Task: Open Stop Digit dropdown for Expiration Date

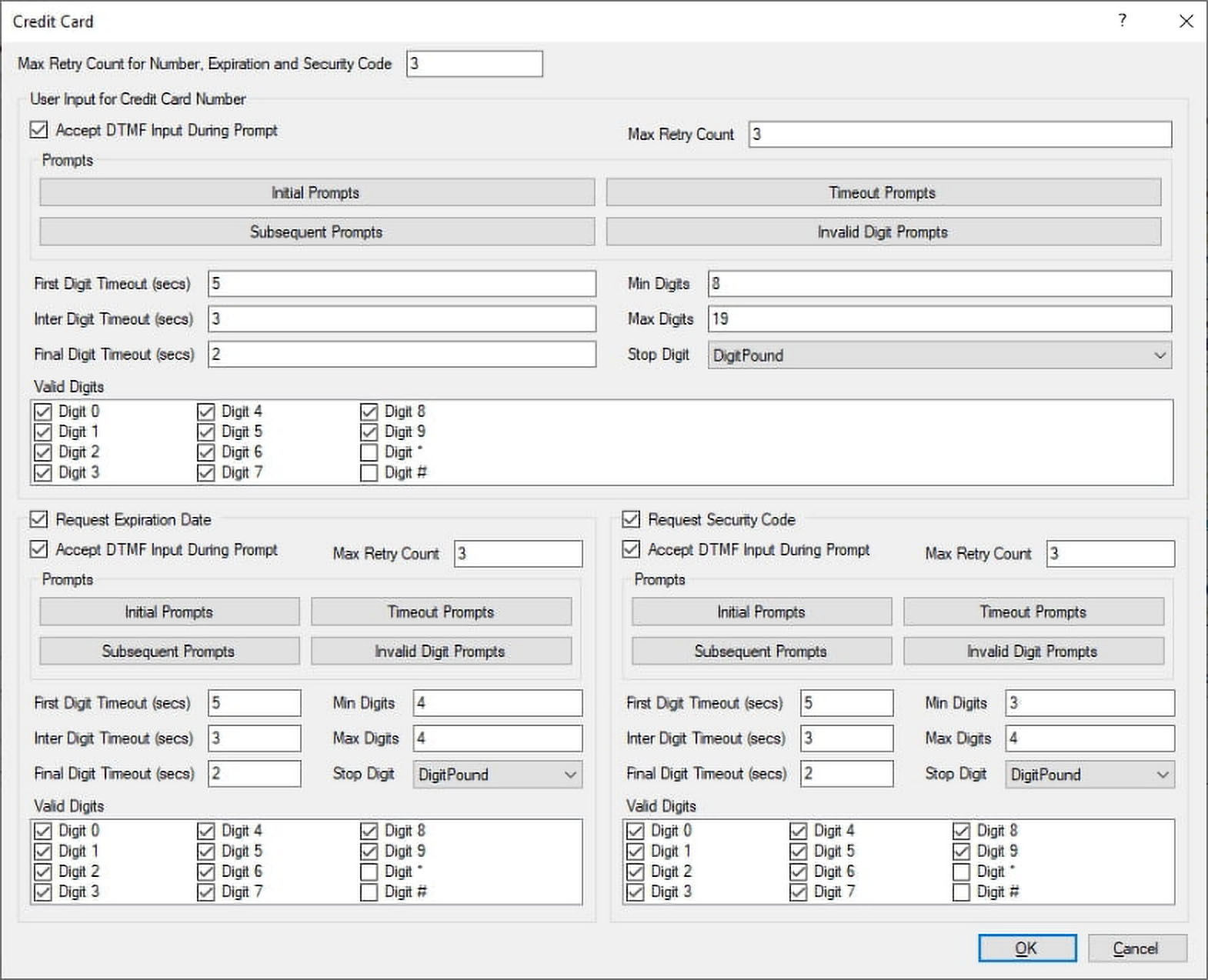Action: click(498, 775)
